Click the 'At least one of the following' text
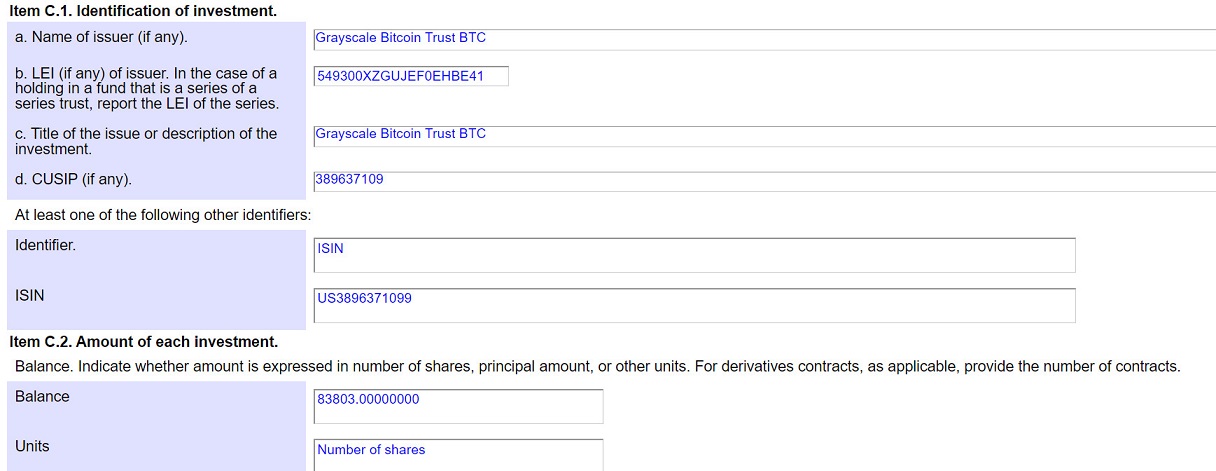Viewport: 1216px width, 471px height. [x=163, y=215]
